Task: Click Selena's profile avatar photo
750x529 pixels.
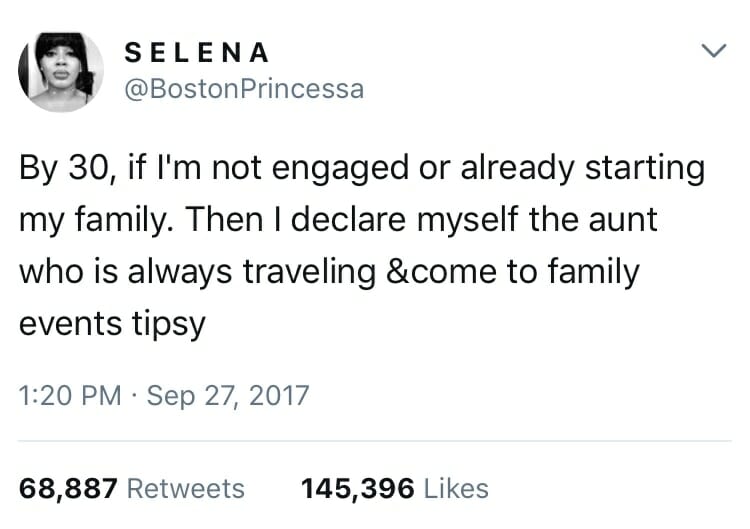Action: pyautogui.click(x=60, y=70)
